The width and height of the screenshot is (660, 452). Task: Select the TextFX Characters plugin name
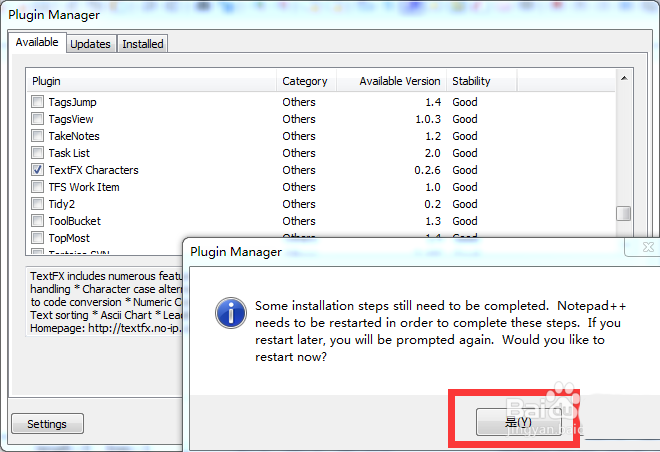point(93,170)
